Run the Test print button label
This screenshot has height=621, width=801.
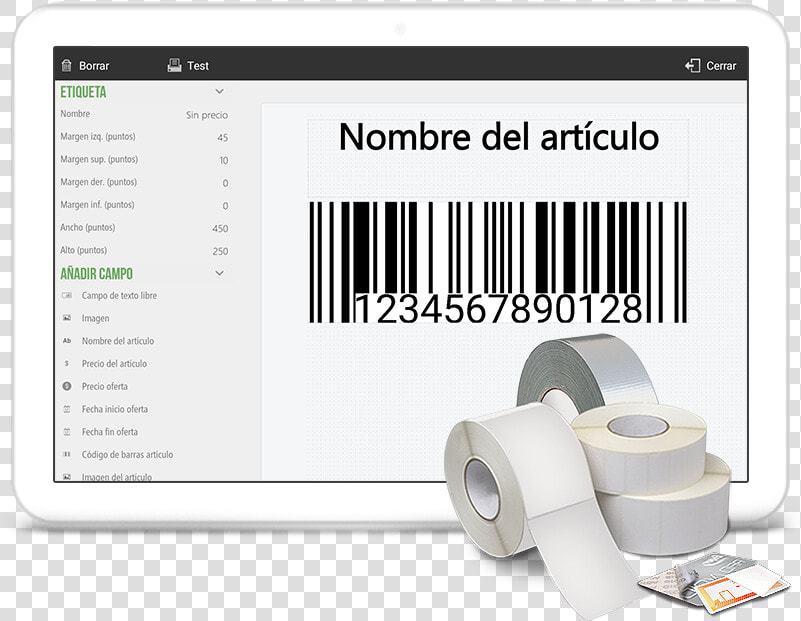tap(198, 65)
